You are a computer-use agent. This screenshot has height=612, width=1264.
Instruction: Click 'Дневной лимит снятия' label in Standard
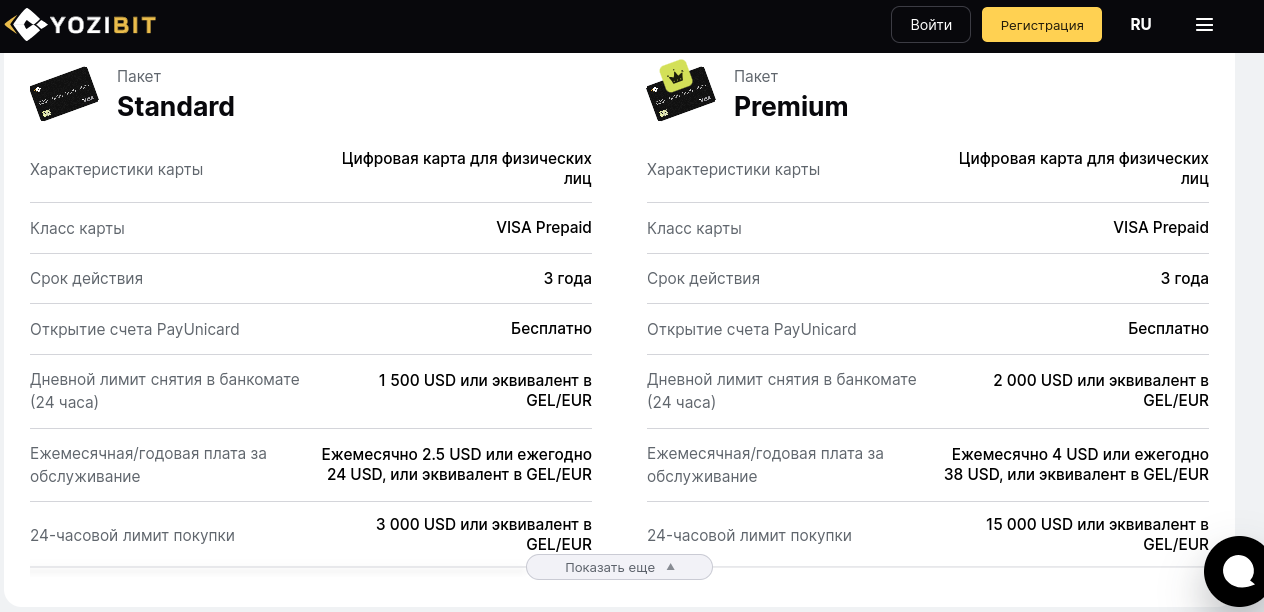(x=165, y=390)
